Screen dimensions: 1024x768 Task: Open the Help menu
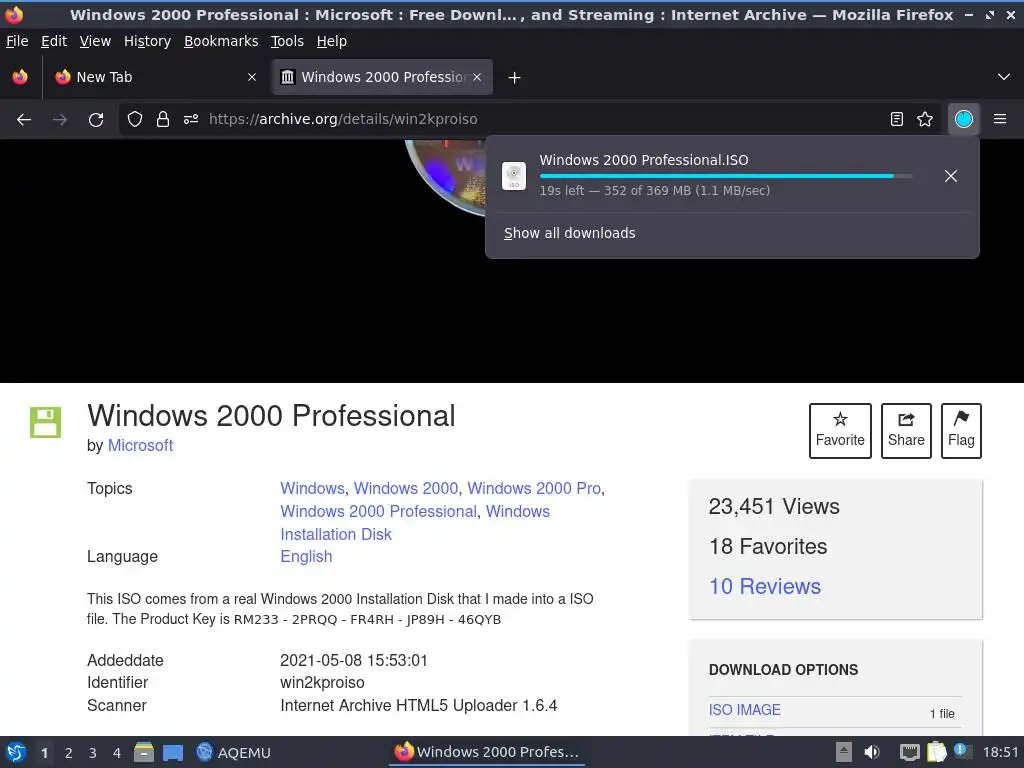pos(332,41)
